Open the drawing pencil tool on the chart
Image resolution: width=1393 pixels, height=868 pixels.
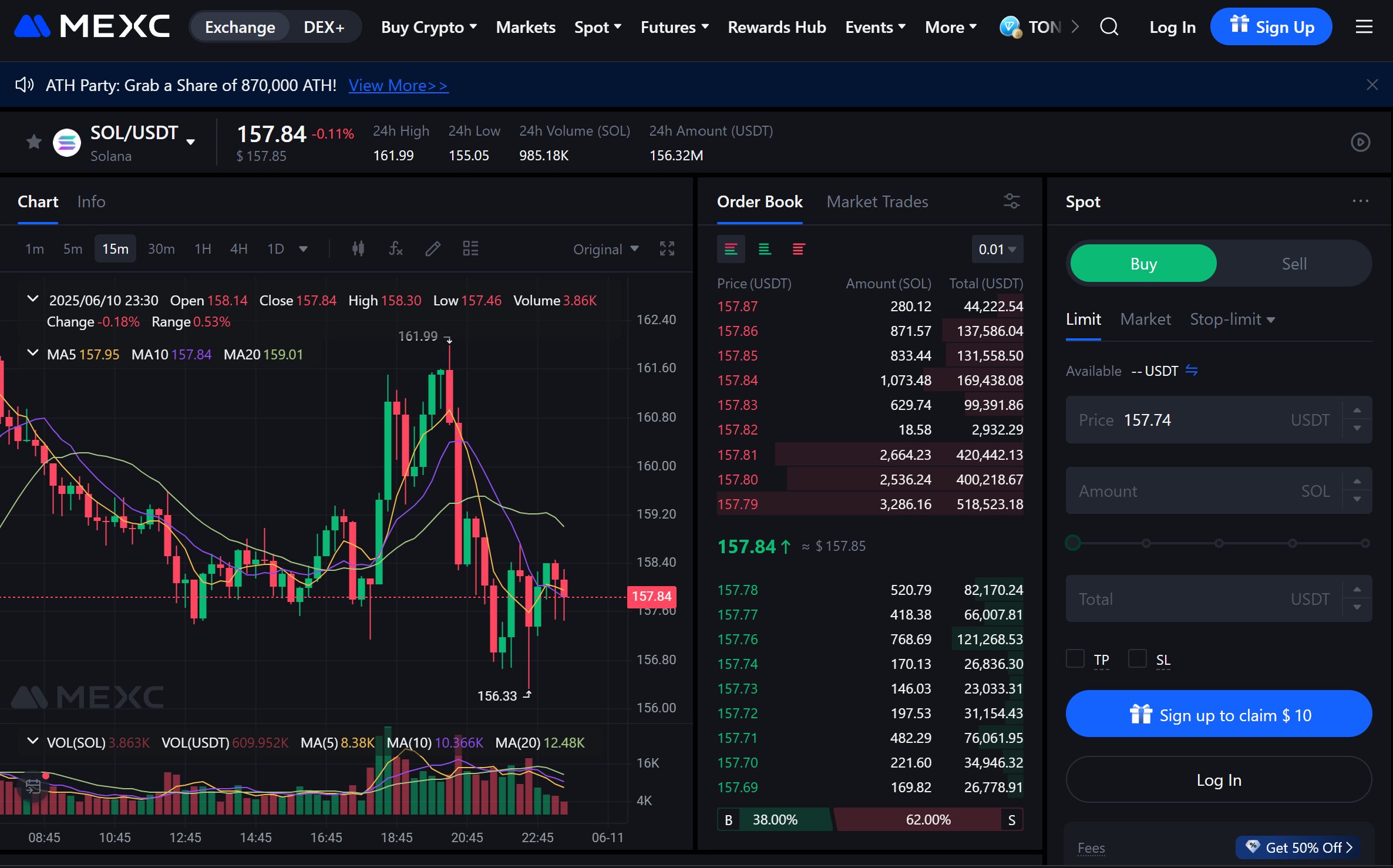click(x=433, y=248)
